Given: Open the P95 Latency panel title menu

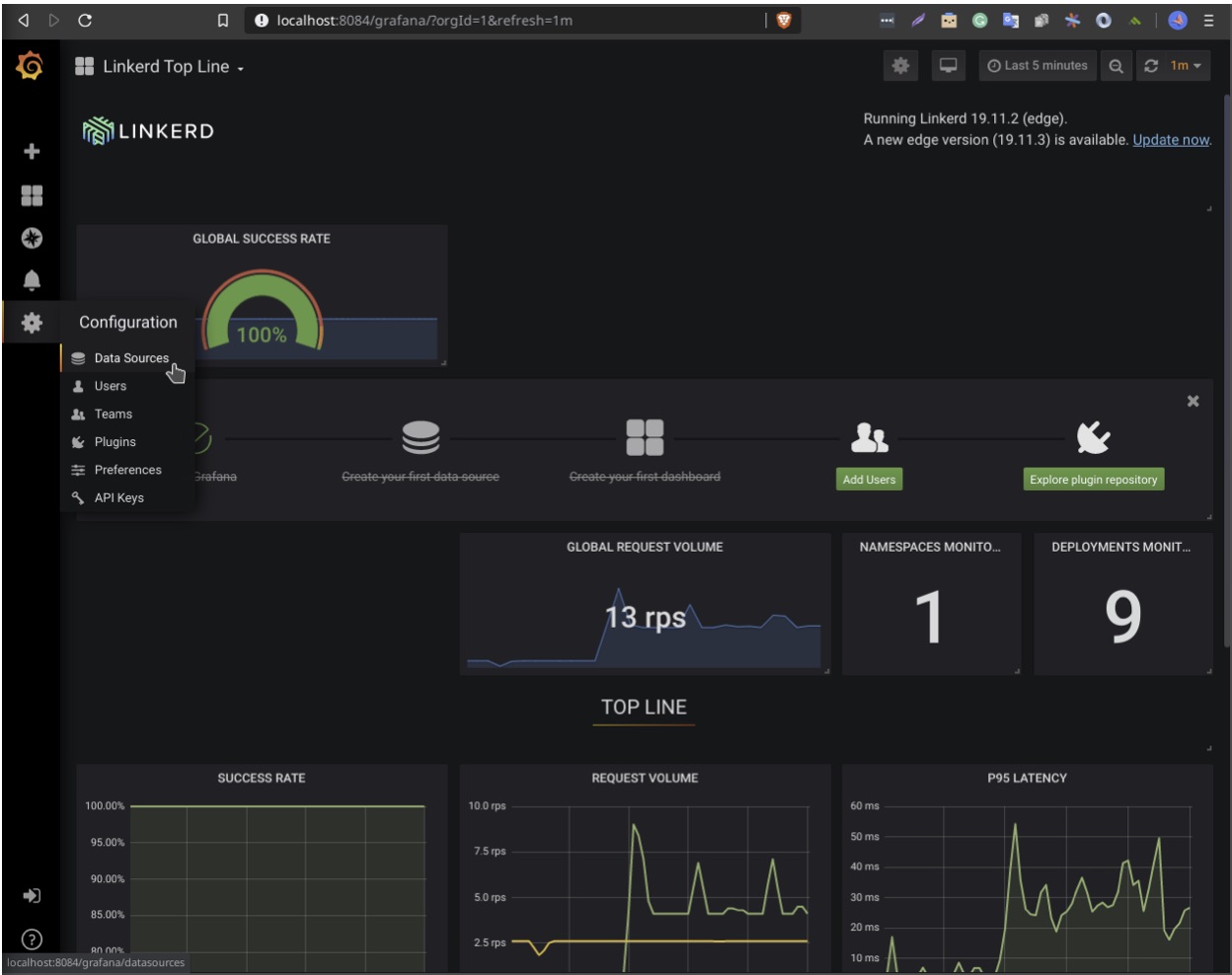Looking at the screenshot, I should (1028, 778).
